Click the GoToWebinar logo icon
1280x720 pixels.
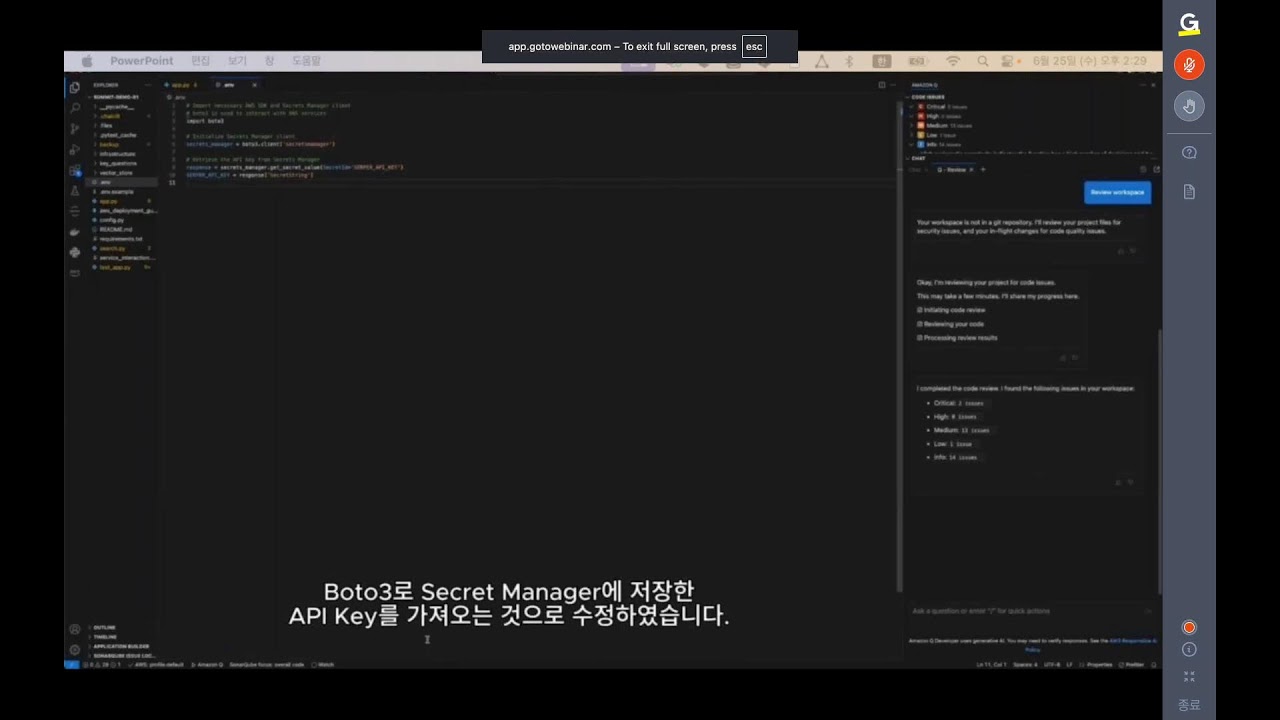click(1189, 24)
